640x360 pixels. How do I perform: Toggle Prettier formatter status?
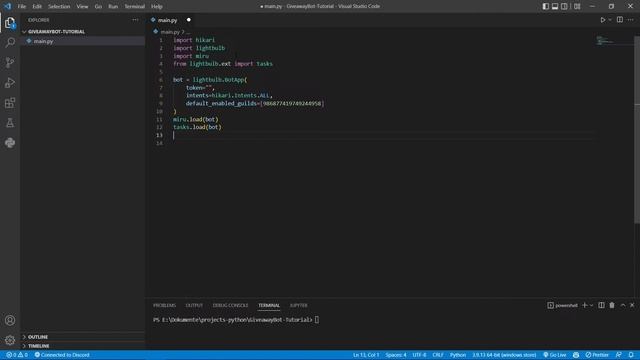pos(597,355)
